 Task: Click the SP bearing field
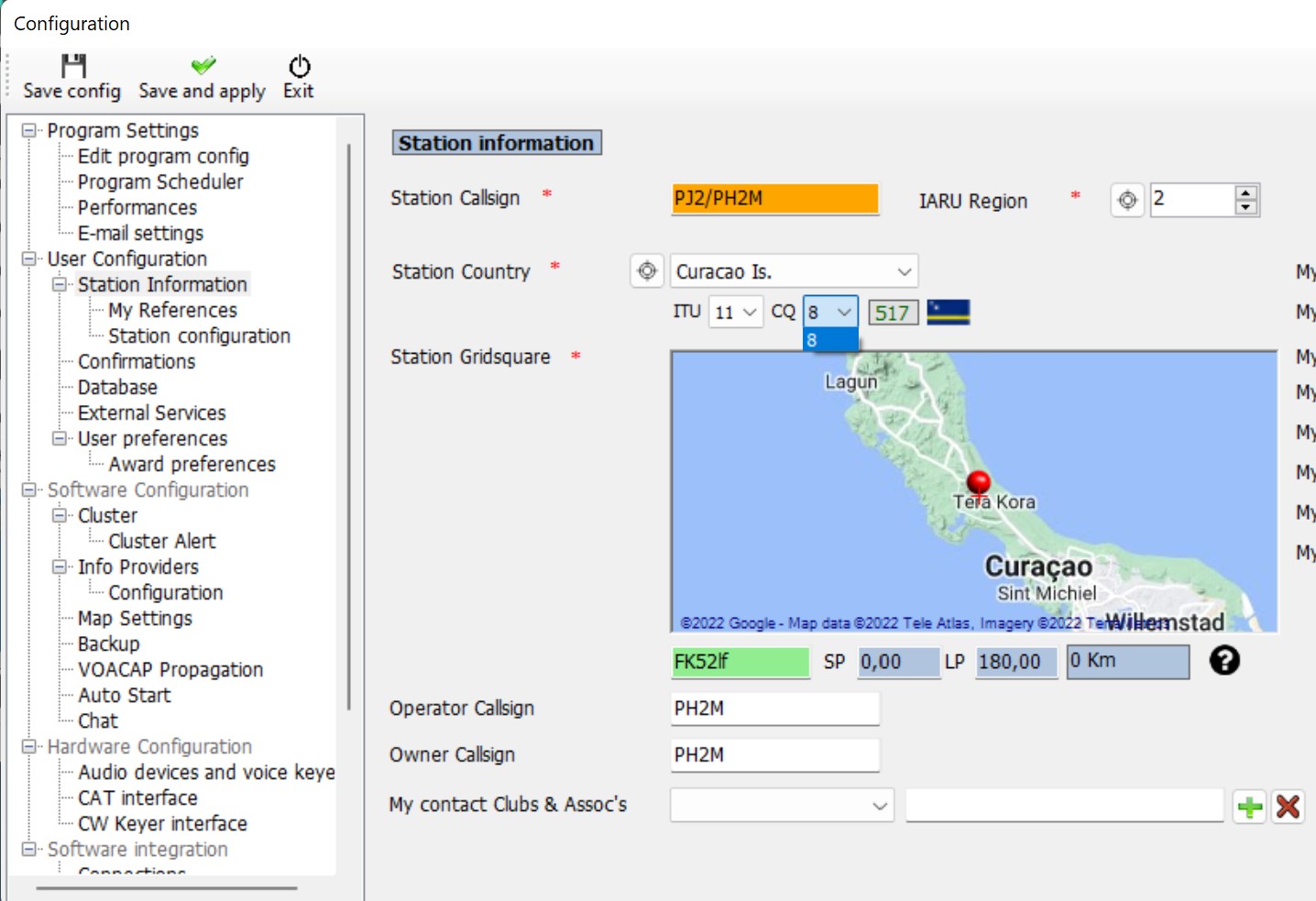click(x=899, y=662)
